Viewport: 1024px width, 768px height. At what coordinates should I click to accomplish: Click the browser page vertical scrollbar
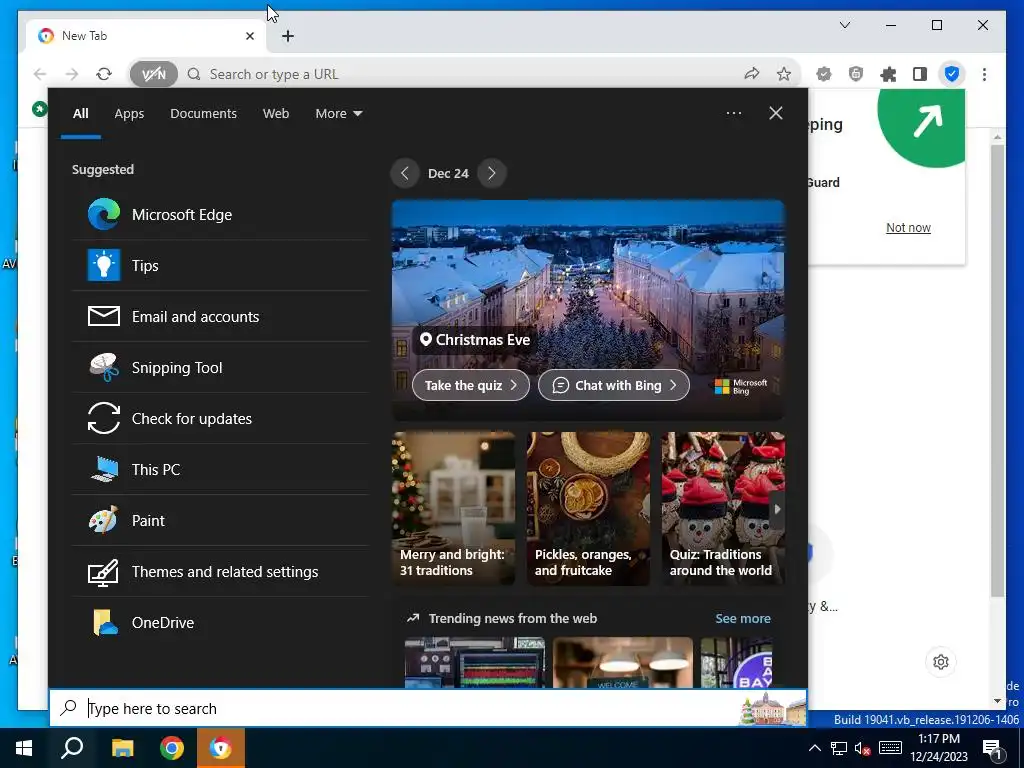point(997,369)
